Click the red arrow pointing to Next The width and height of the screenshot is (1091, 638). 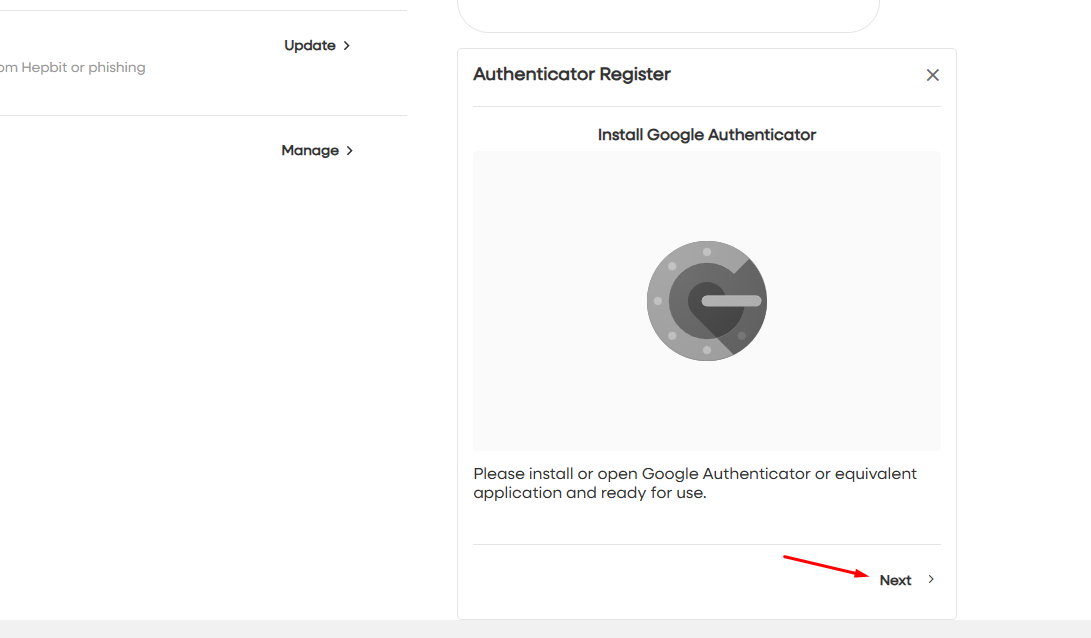825,566
